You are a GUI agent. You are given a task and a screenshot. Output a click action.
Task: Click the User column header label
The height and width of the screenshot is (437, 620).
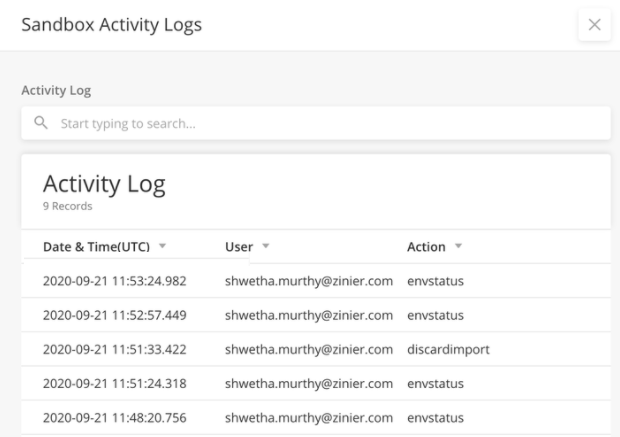click(x=239, y=247)
